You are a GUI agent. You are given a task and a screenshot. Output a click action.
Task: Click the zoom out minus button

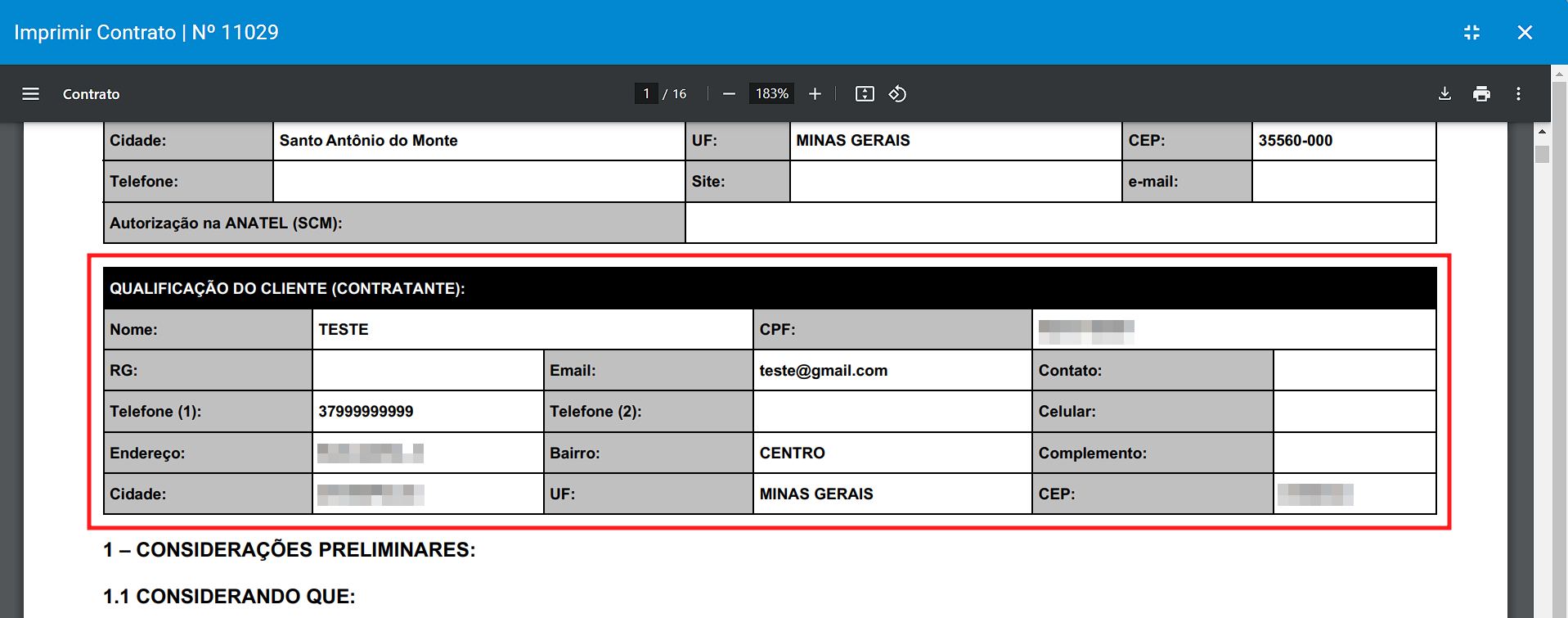coord(729,94)
